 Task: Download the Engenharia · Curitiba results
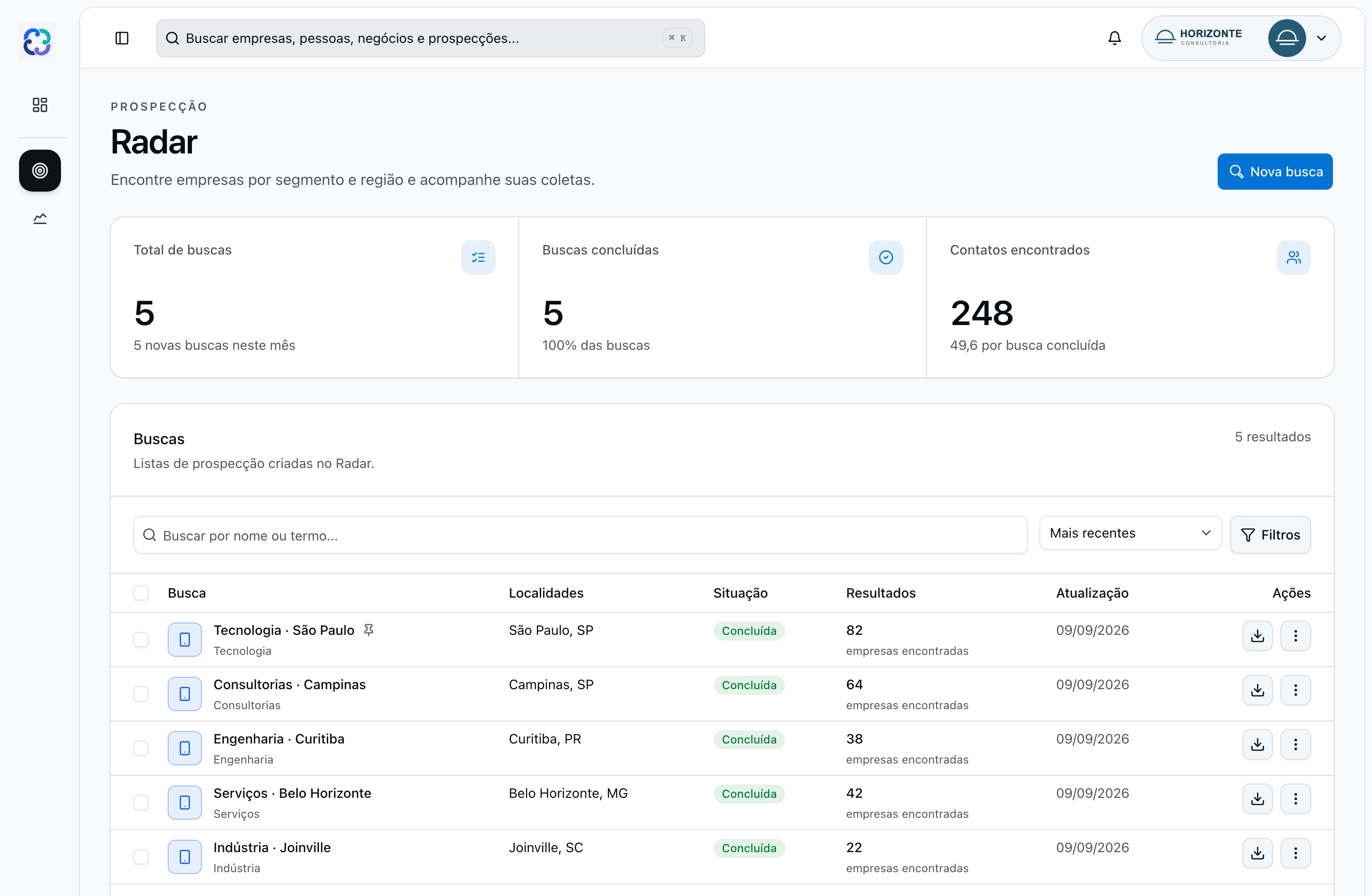[x=1257, y=744]
